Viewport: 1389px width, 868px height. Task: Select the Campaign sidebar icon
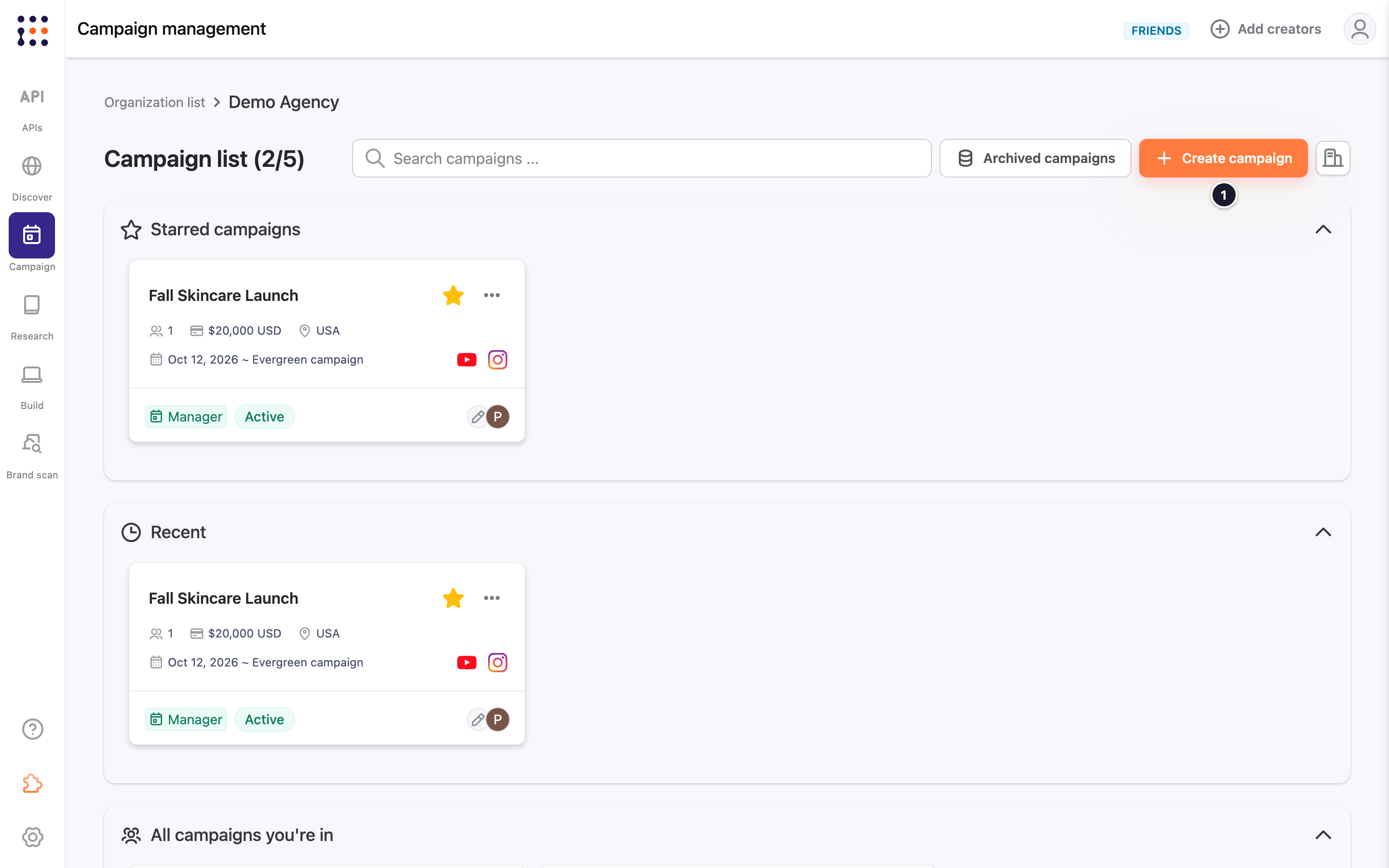pos(32,235)
